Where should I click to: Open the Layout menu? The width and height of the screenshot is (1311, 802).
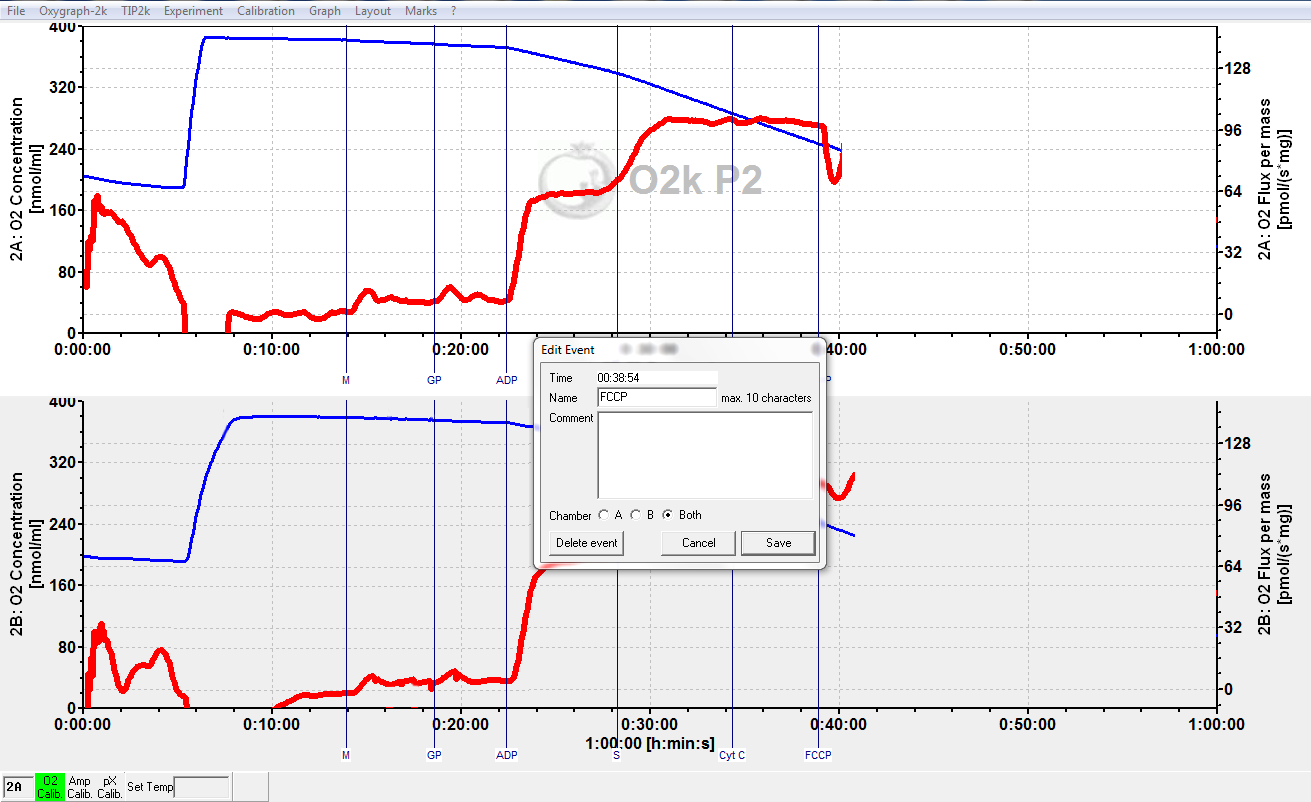click(x=373, y=11)
